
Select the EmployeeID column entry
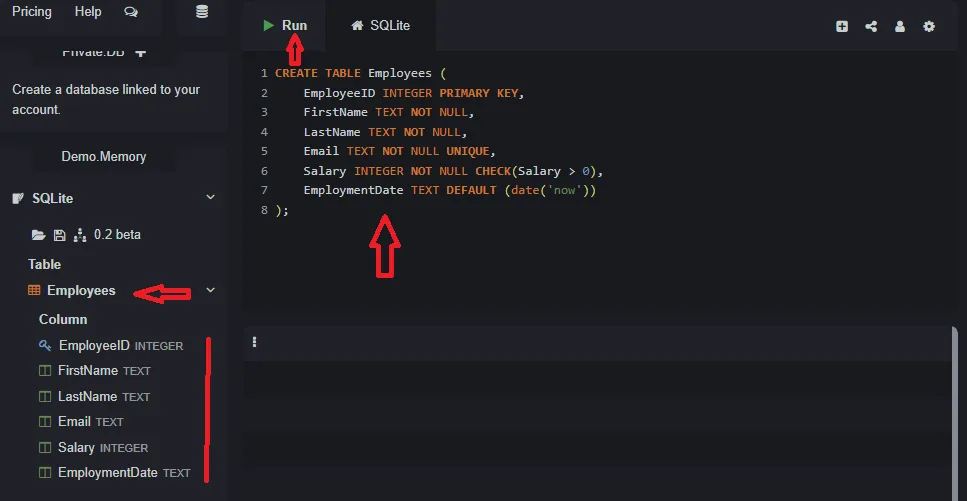(x=94, y=346)
